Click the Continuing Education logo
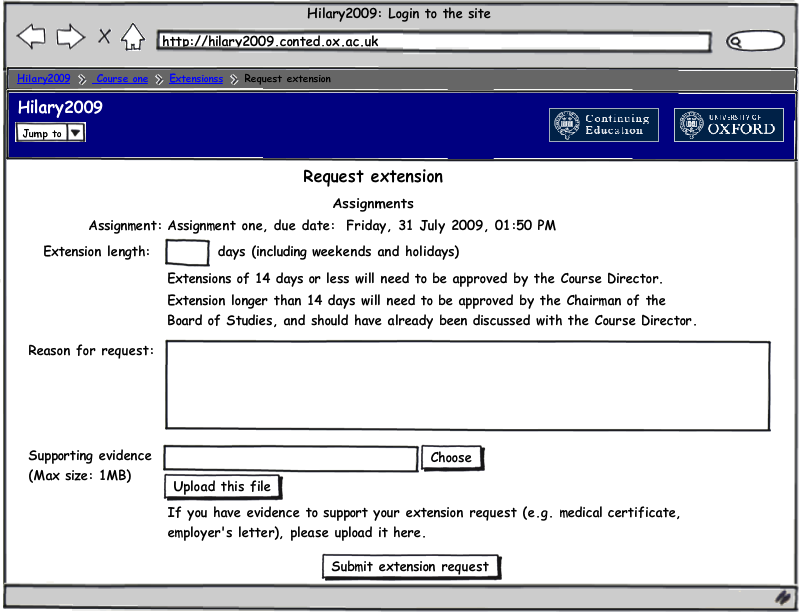799x612 pixels. 604,125
